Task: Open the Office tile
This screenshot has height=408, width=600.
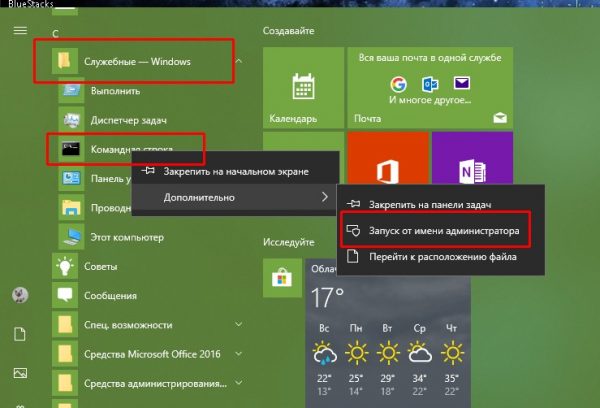Action: (388, 158)
